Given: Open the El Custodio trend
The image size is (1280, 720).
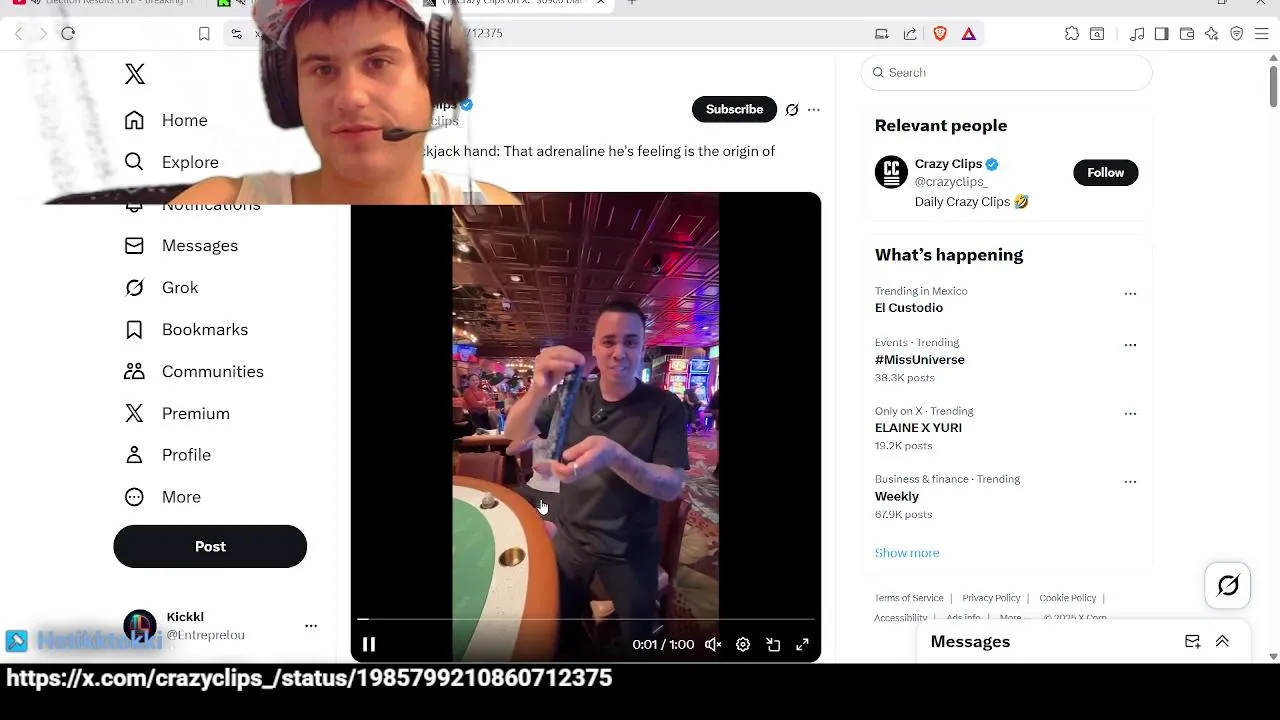Looking at the screenshot, I should point(909,308).
